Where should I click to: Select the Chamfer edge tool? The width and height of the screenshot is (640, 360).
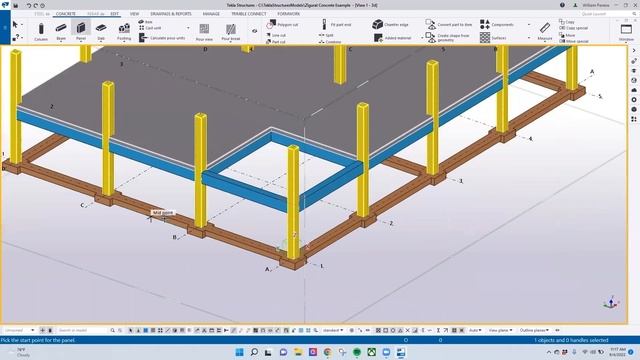click(391, 24)
